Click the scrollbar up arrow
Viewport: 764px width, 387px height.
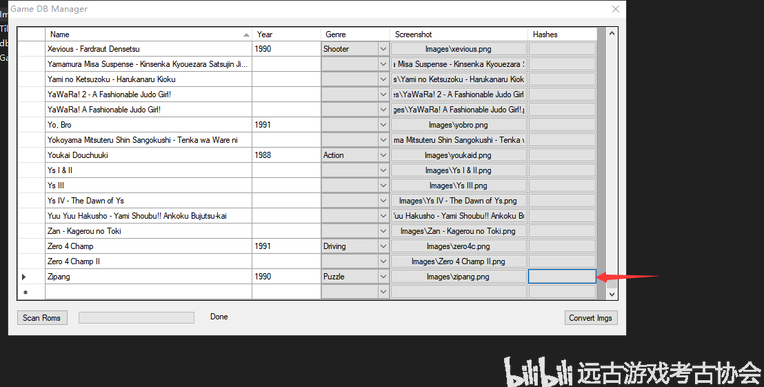611,34
